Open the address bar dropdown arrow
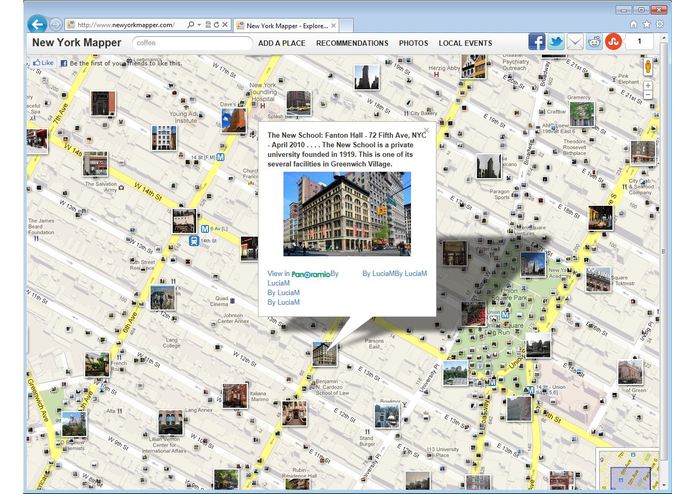695x494 pixels. coord(199,25)
